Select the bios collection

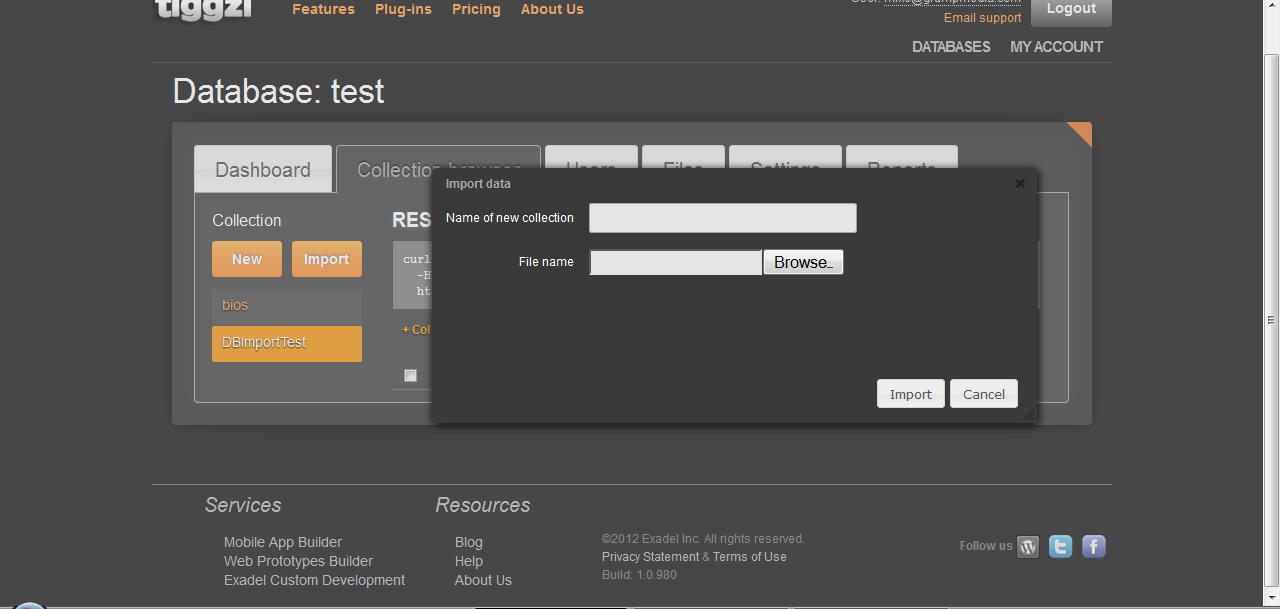[286, 306]
